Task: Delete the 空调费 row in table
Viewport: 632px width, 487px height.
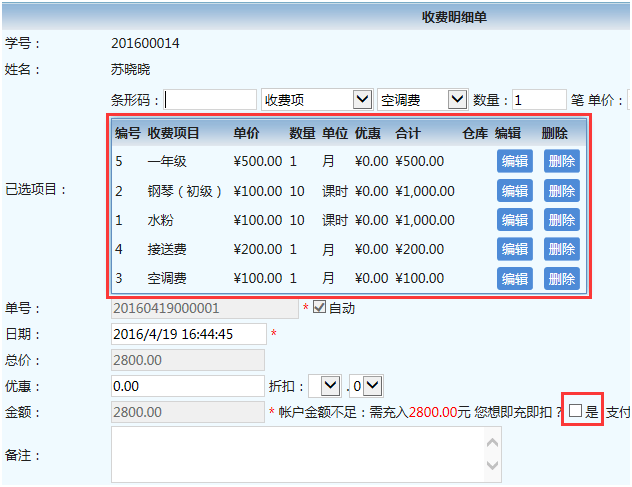Action: [561, 279]
